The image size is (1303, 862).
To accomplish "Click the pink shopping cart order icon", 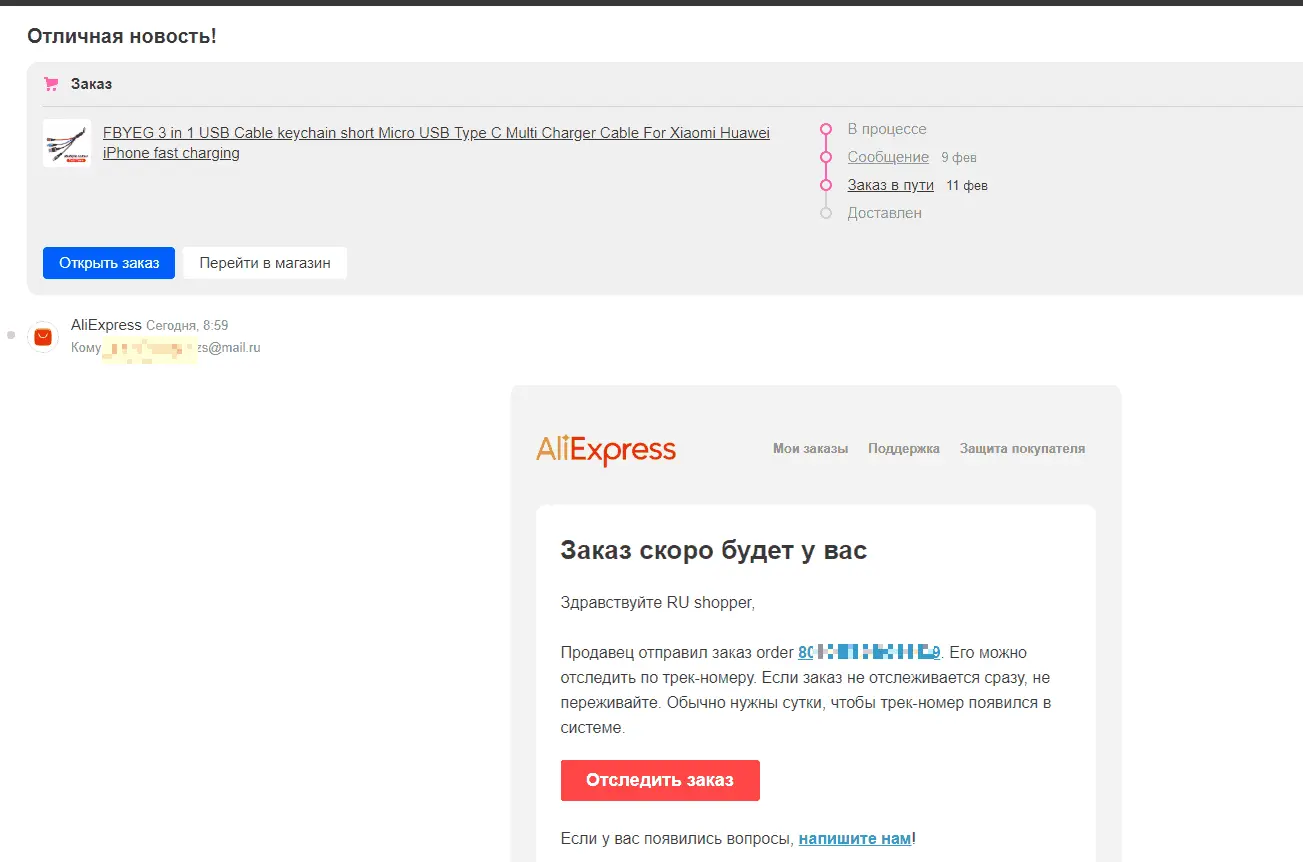I will click(x=51, y=84).
